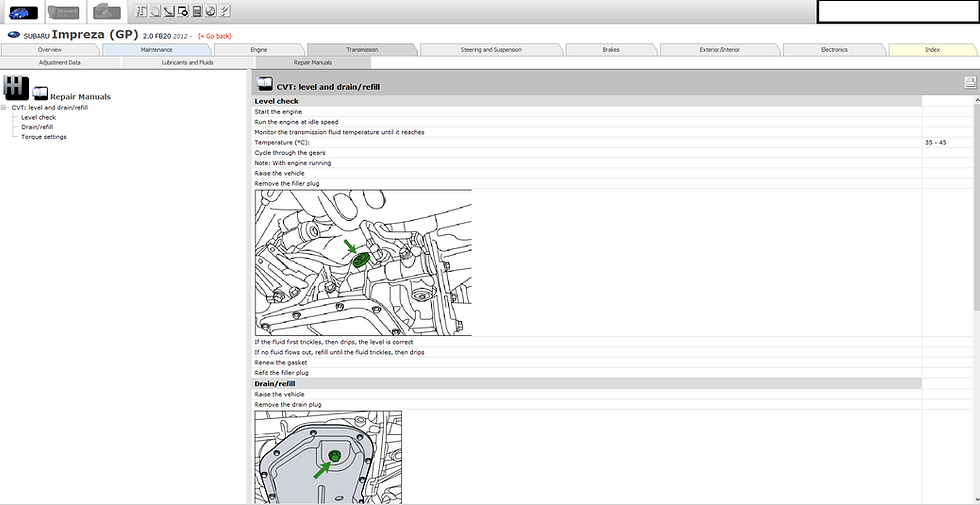Click the 'Cycle through the gears' row
Image resolution: width=980 pixels, height=505 pixels.
pos(587,152)
